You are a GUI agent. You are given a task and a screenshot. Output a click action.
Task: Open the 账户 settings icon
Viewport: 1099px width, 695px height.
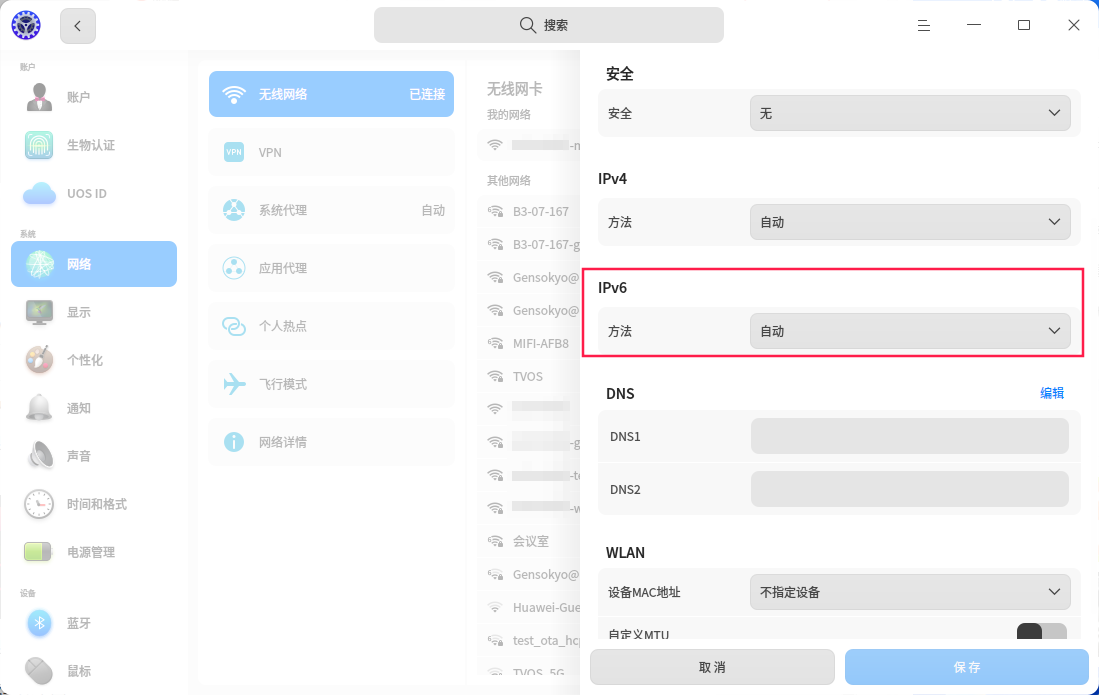coord(39,97)
